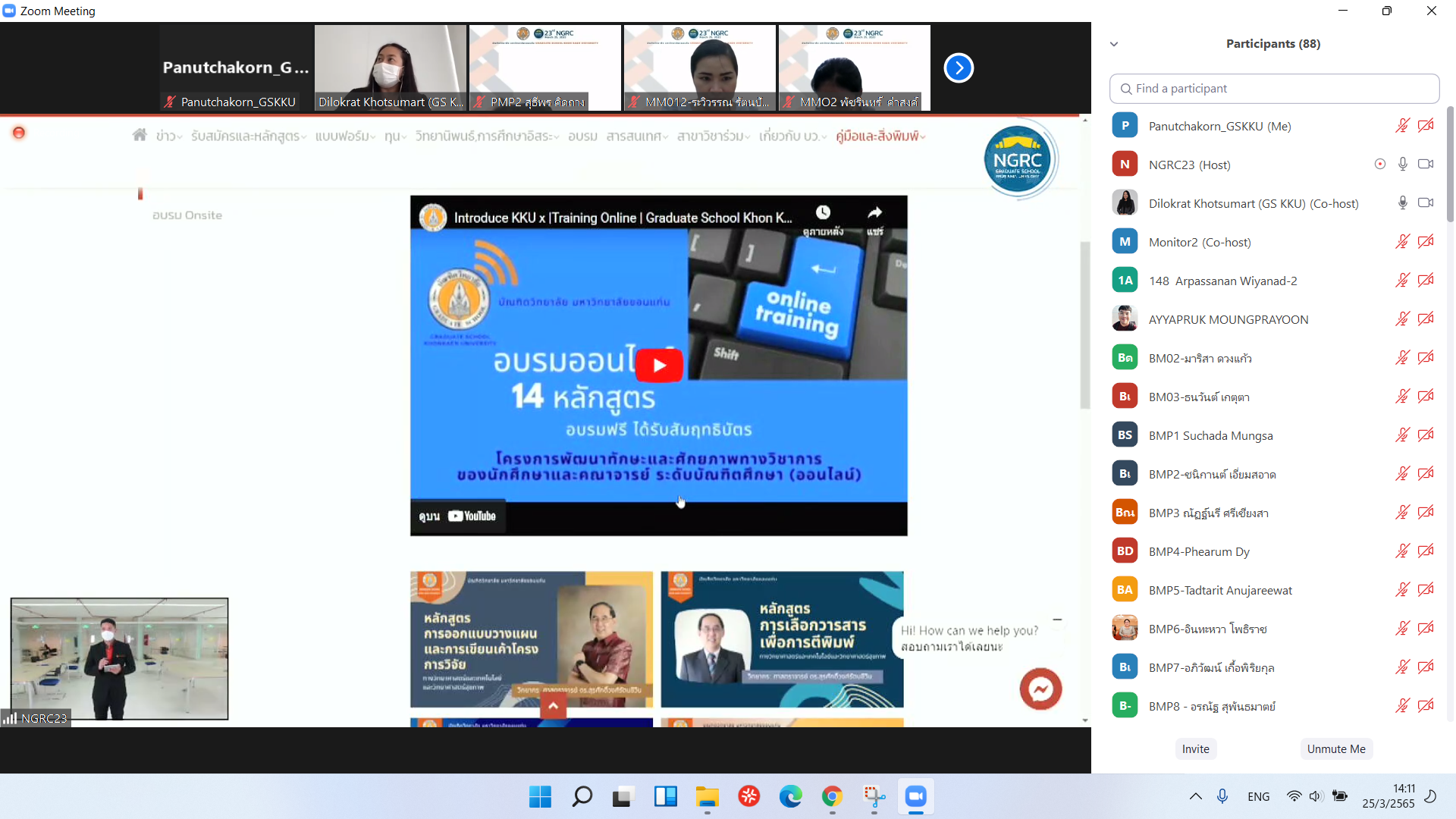Click the next video page arrow

pyautogui.click(x=959, y=68)
